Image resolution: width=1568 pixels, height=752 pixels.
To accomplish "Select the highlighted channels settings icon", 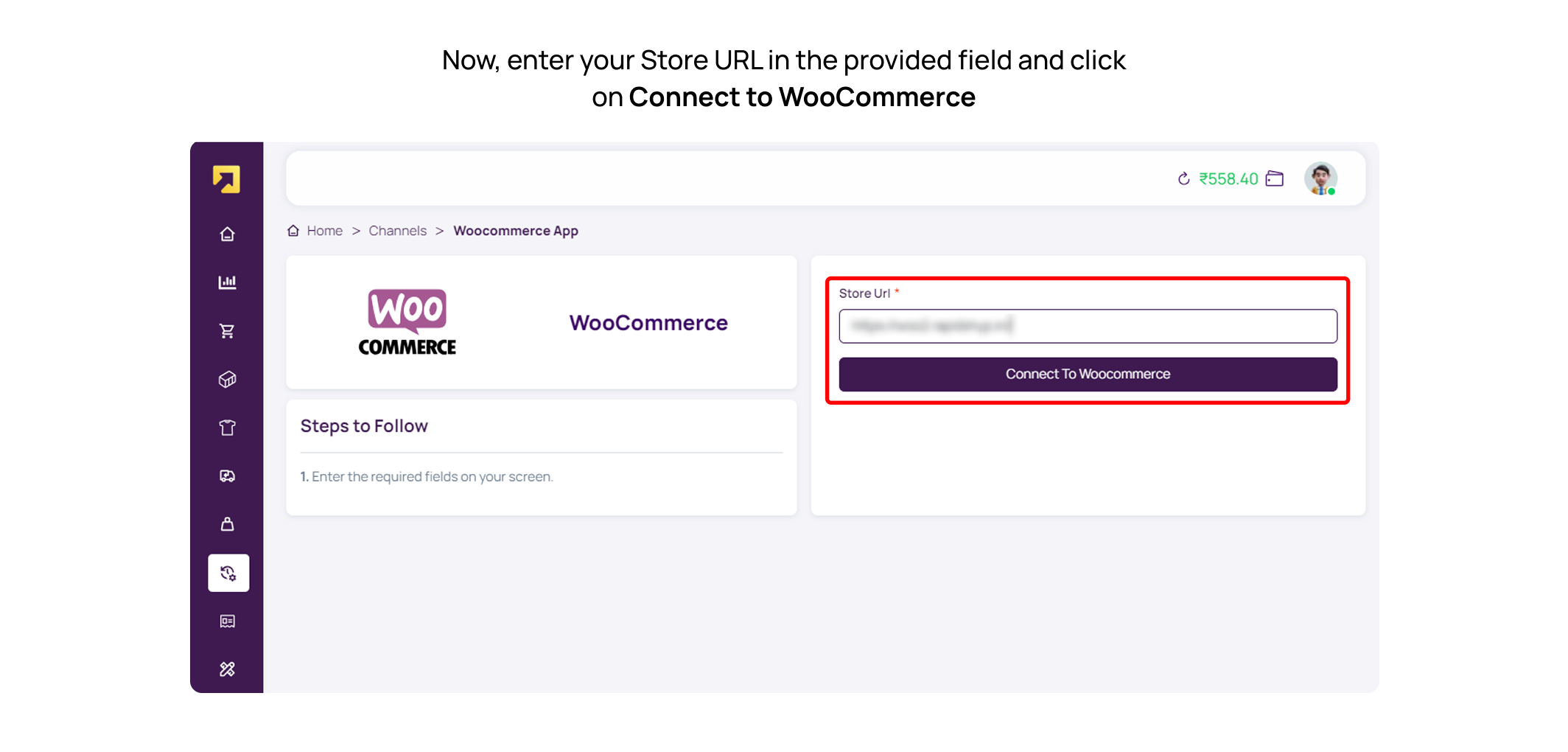I will pos(228,573).
